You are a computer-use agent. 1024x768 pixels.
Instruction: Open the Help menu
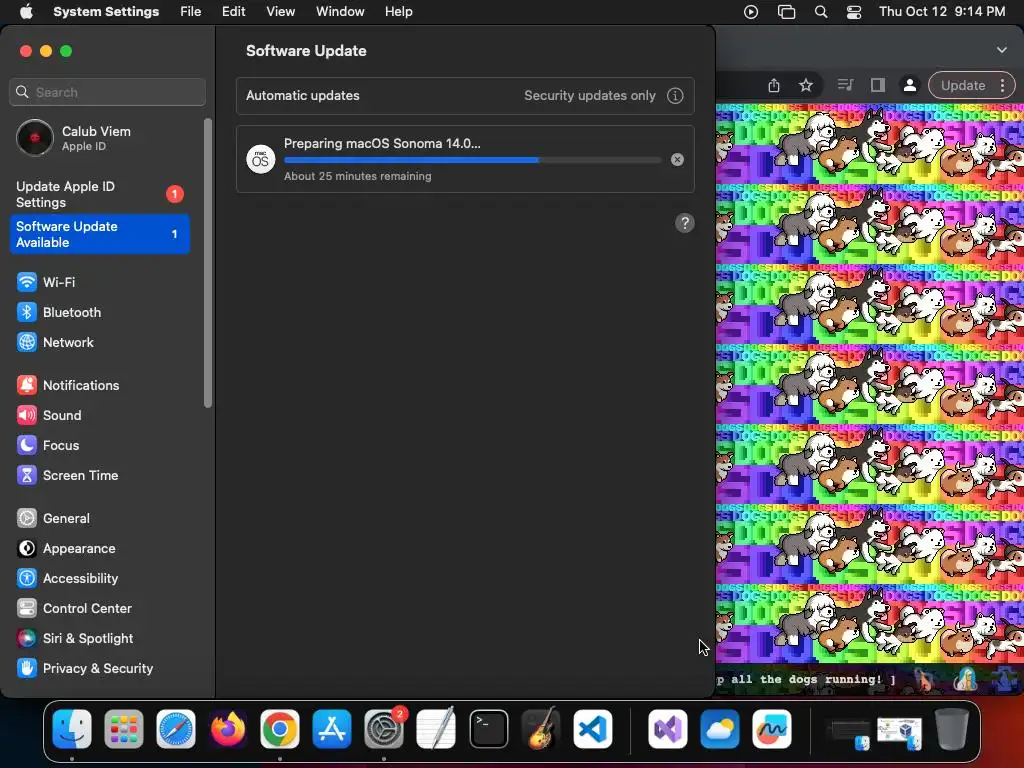click(398, 12)
